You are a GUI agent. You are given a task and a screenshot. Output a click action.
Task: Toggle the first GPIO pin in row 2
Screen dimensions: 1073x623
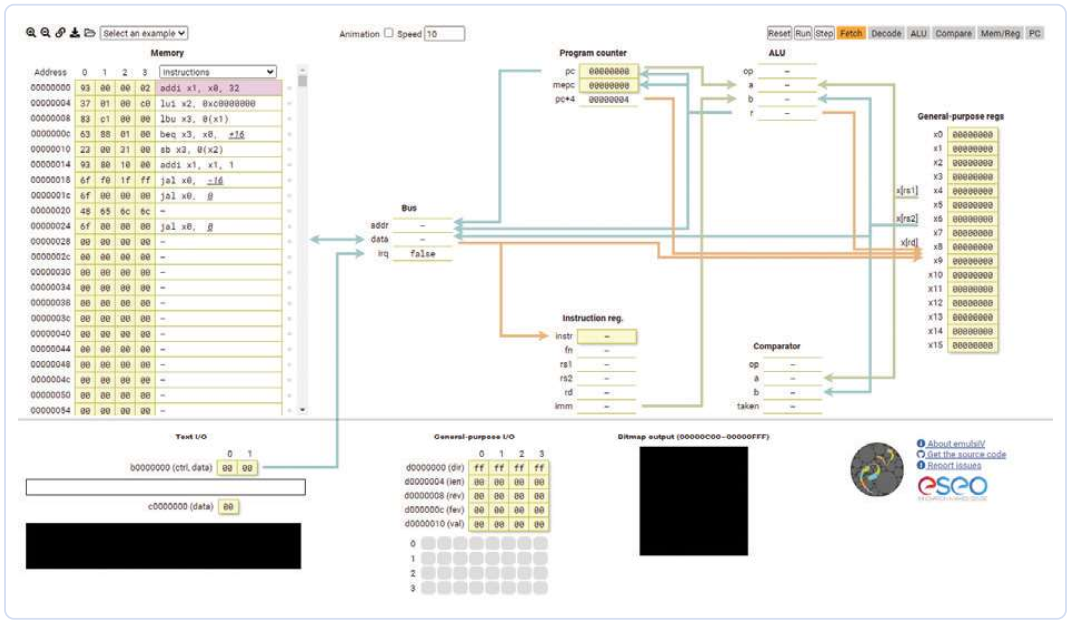pyautogui.click(x=428, y=573)
